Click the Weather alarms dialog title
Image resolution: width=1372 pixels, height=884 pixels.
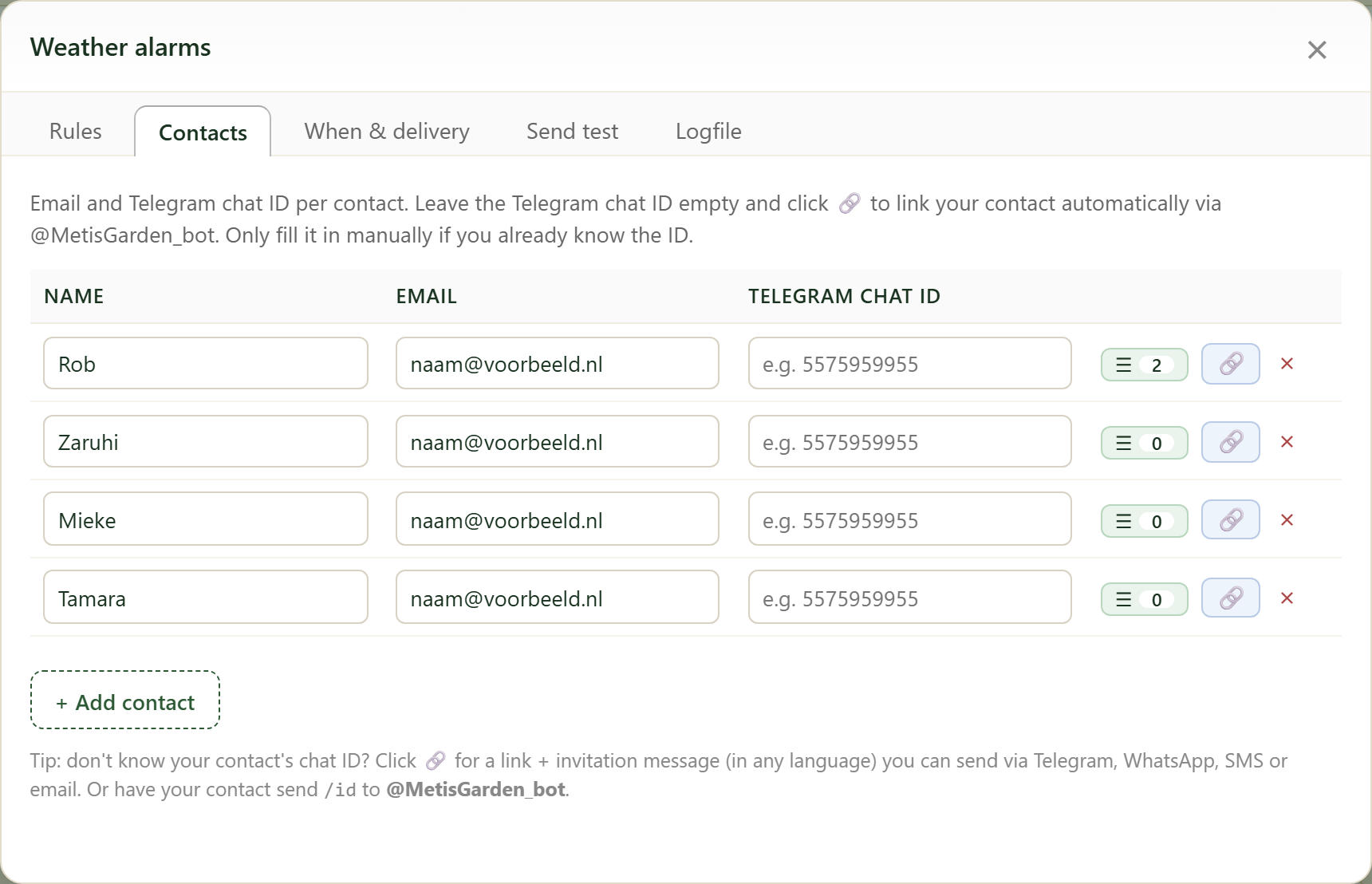pos(120,47)
